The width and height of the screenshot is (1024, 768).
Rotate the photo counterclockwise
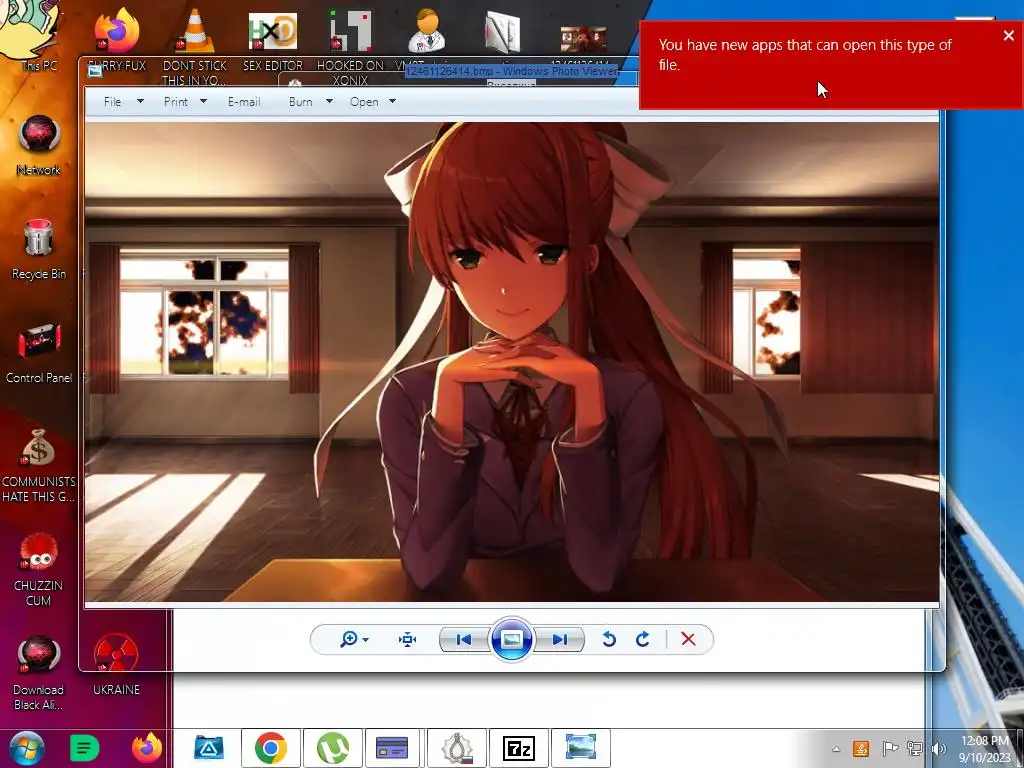click(x=609, y=639)
